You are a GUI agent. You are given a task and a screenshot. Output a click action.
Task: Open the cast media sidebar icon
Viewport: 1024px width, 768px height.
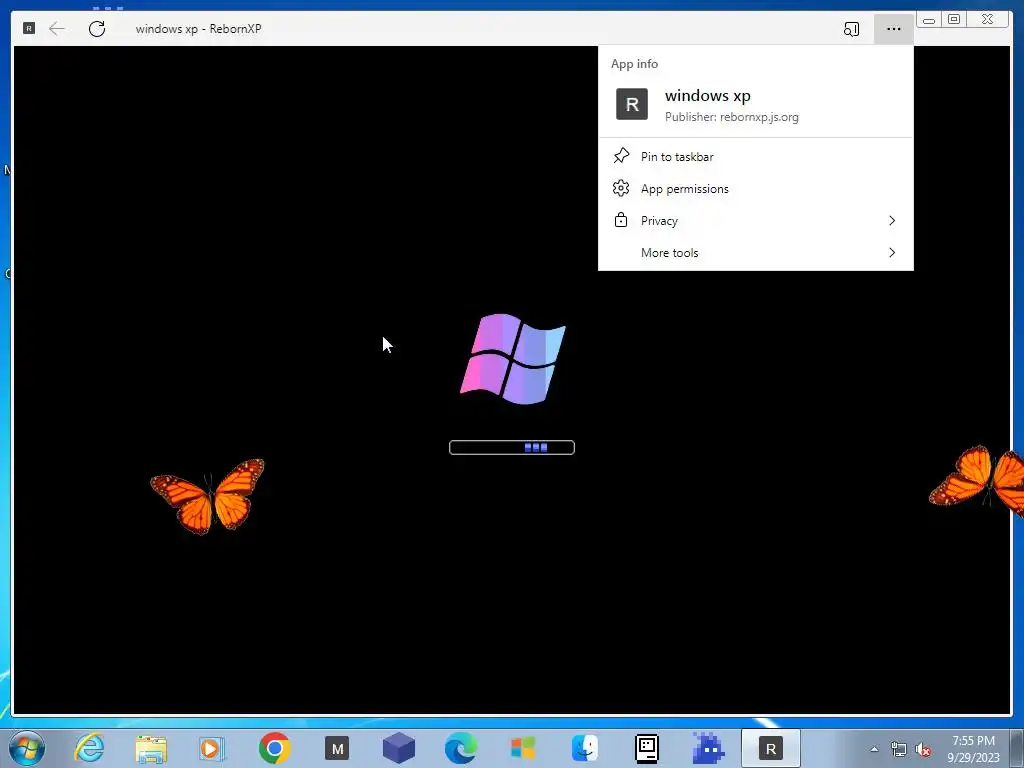851,29
